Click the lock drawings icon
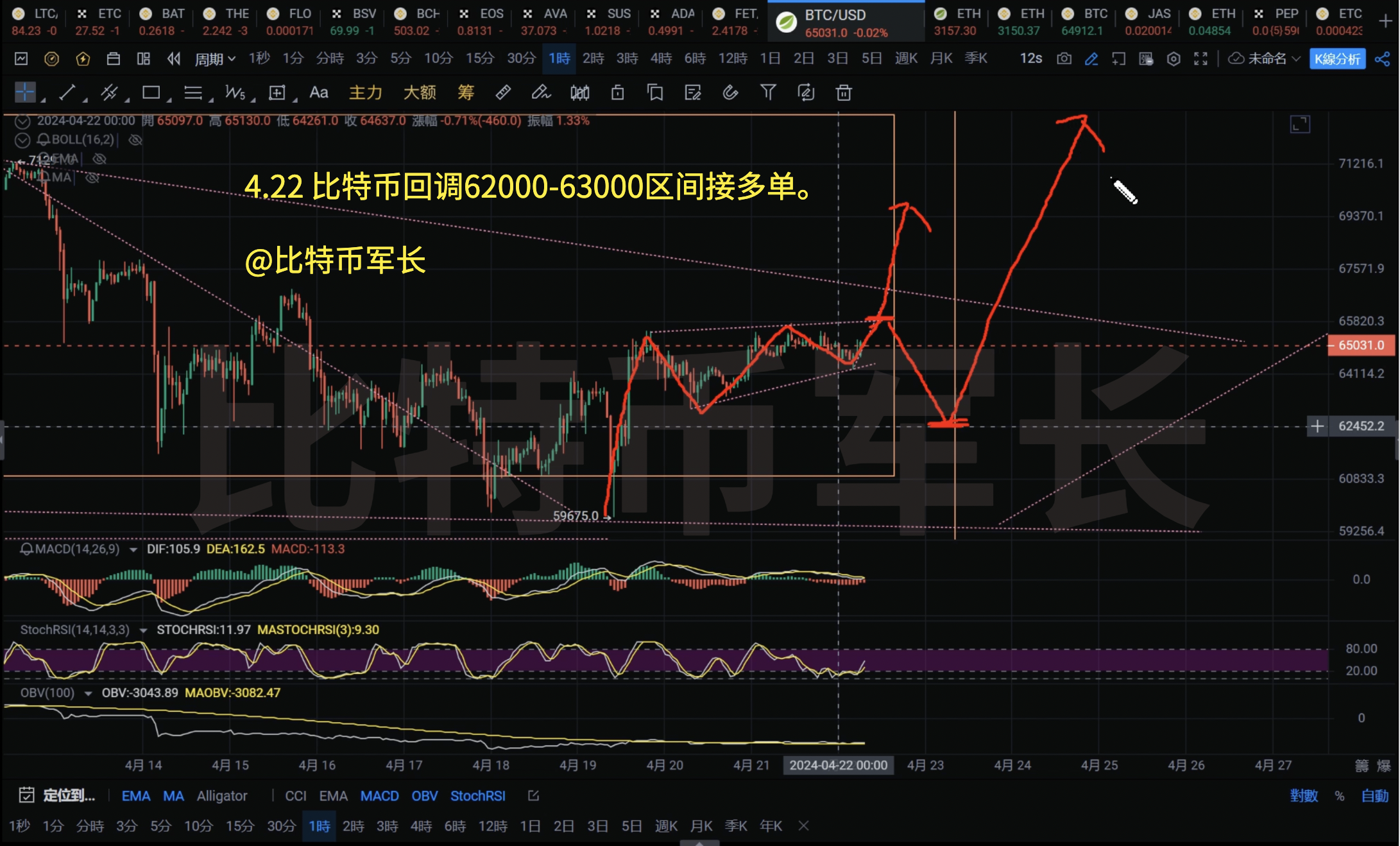Image resolution: width=1400 pixels, height=846 pixels. [618, 93]
